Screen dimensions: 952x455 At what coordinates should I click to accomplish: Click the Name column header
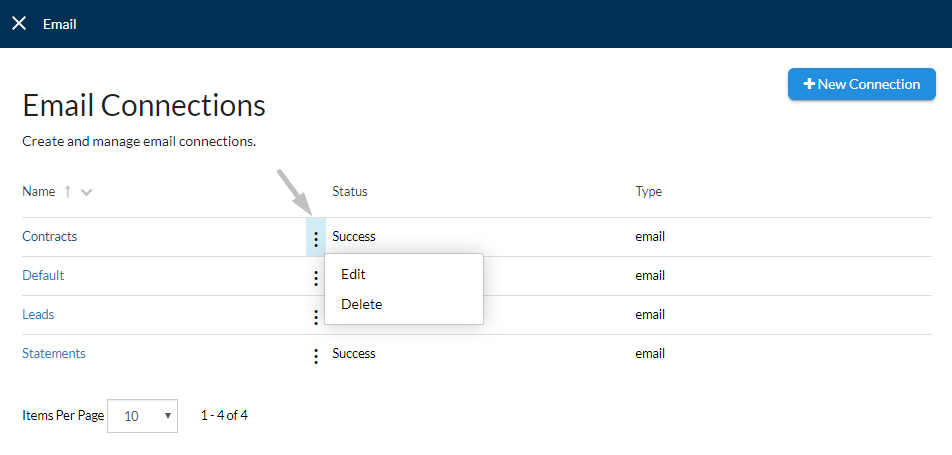pos(38,191)
